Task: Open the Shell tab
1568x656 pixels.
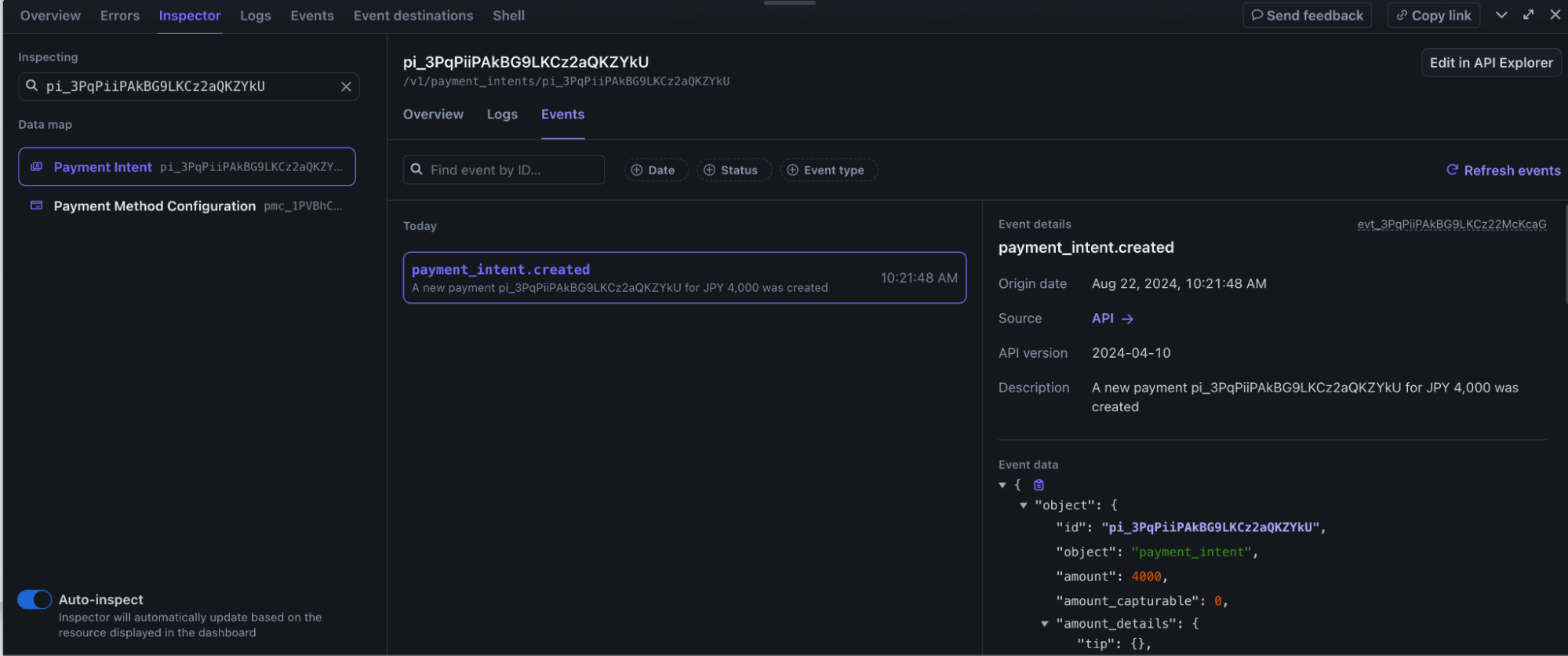Action: 508,16
